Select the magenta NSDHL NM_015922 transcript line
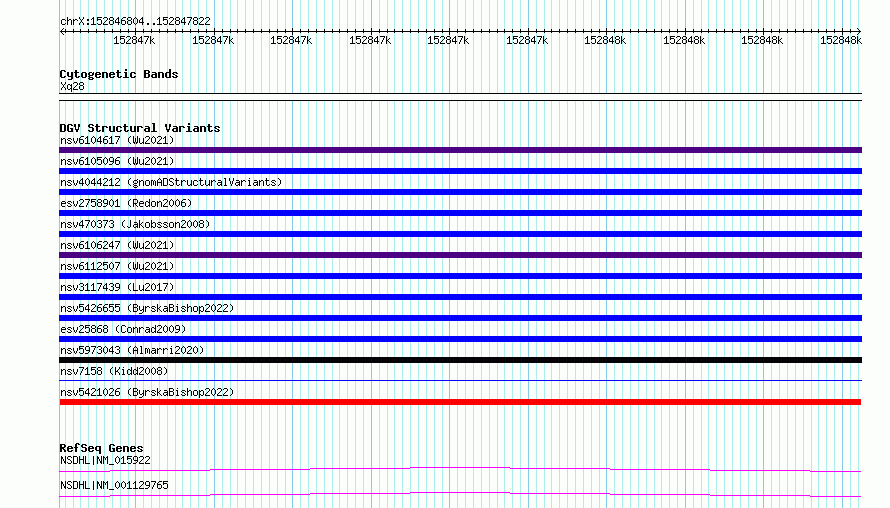 [460, 469]
